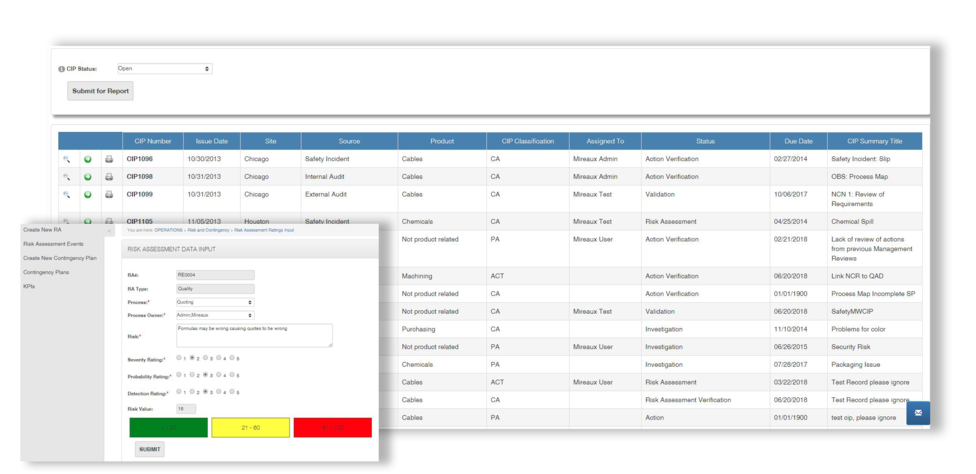Sort by CIP Number column header
Image resolution: width=976 pixels, height=474 pixels.
pyautogui.click(x=152, y=141)
